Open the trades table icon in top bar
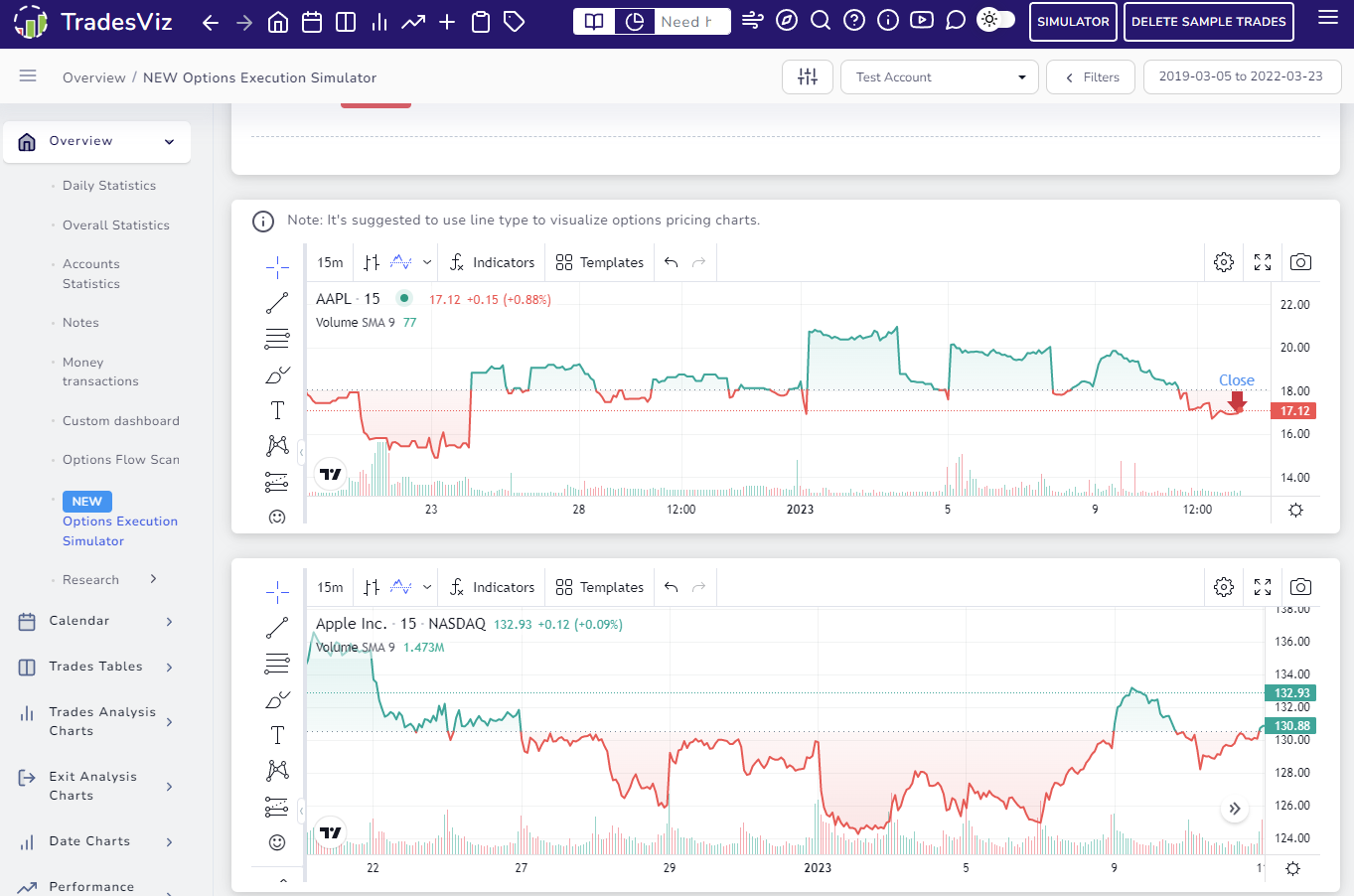 pos(346,22)
